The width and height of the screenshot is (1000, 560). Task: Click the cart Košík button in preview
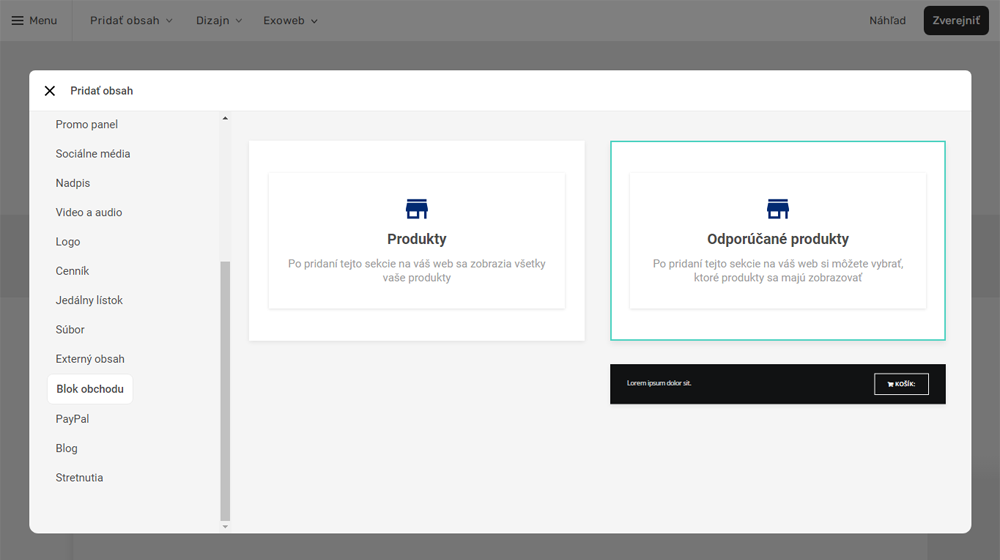pyautogui.click(x=900, y=384)
